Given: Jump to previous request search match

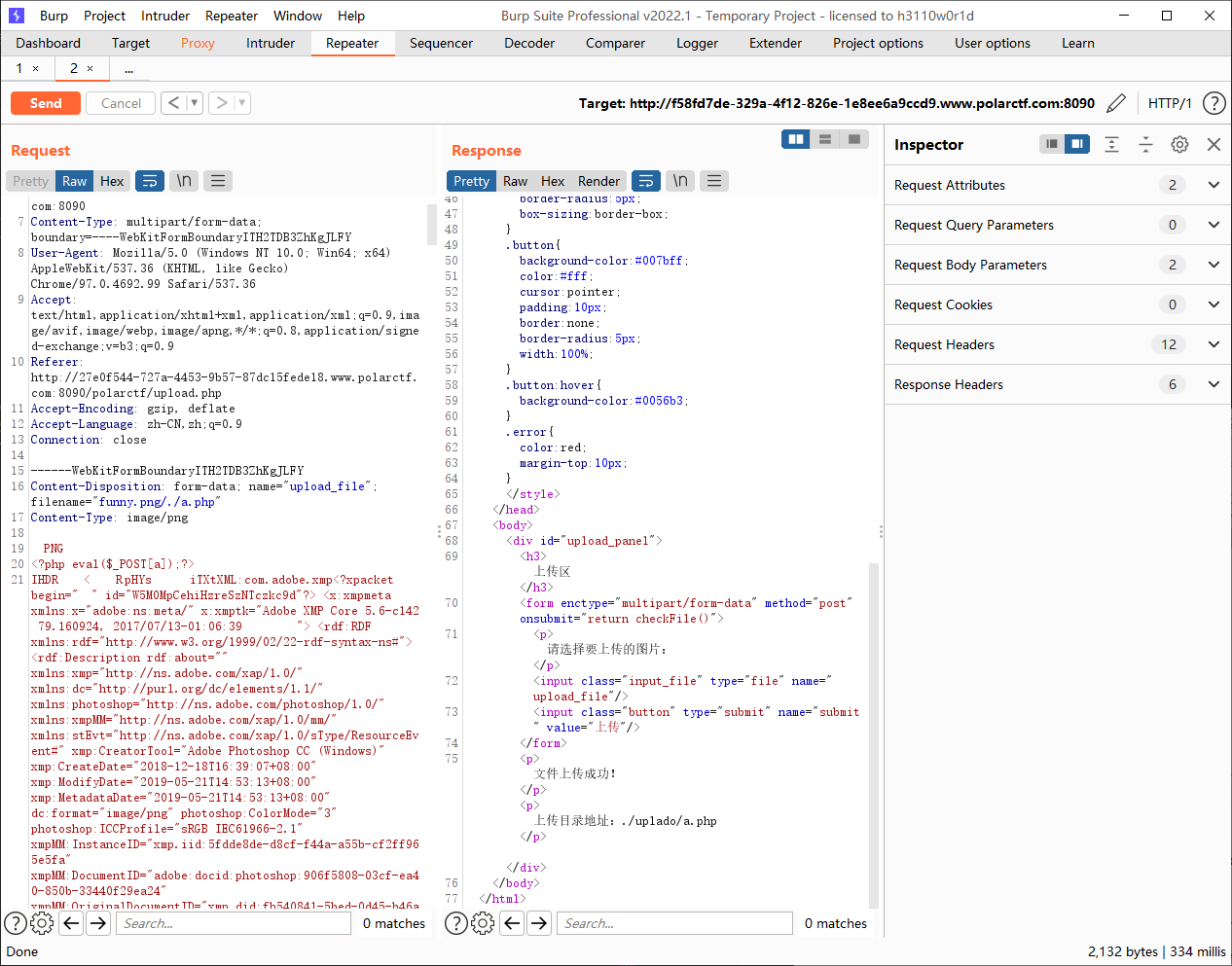Looking at the screenshot, I should [71, 923].
